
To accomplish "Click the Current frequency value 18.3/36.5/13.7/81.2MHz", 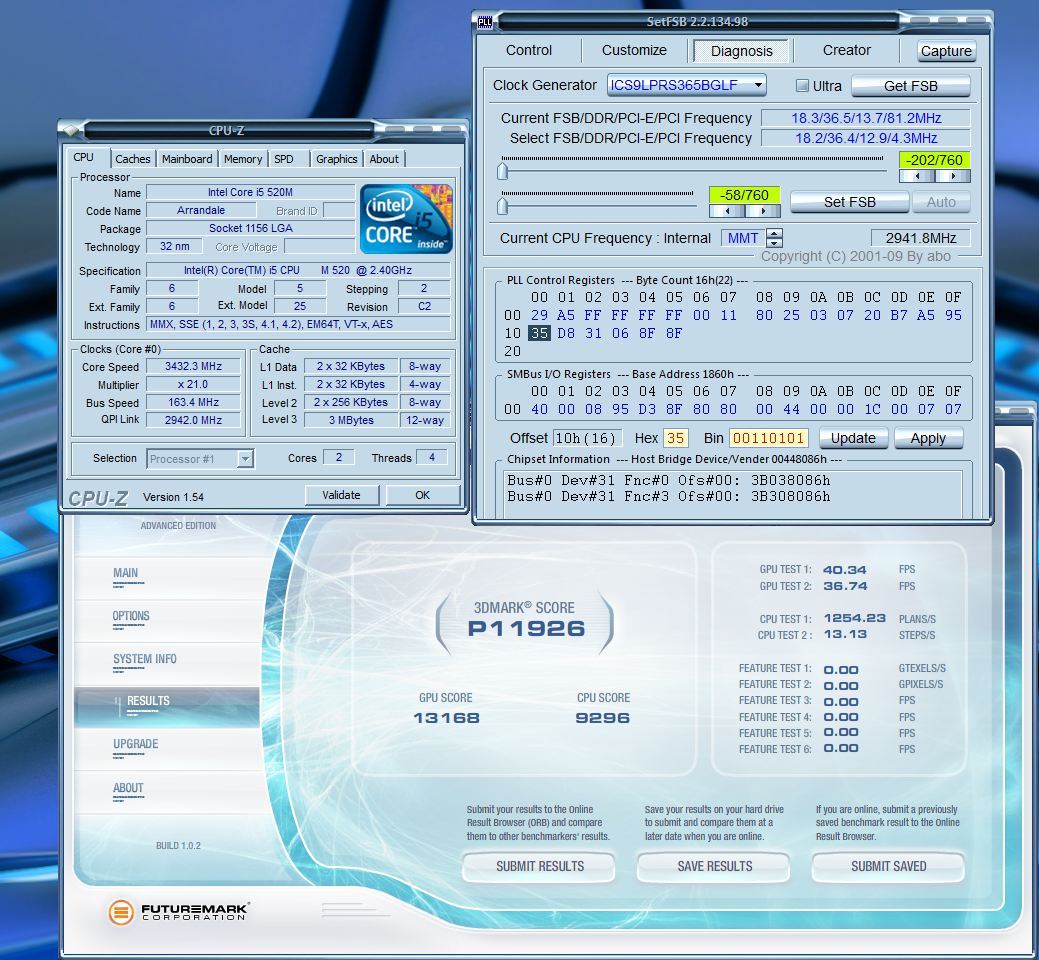I will (x=866, y=118).
